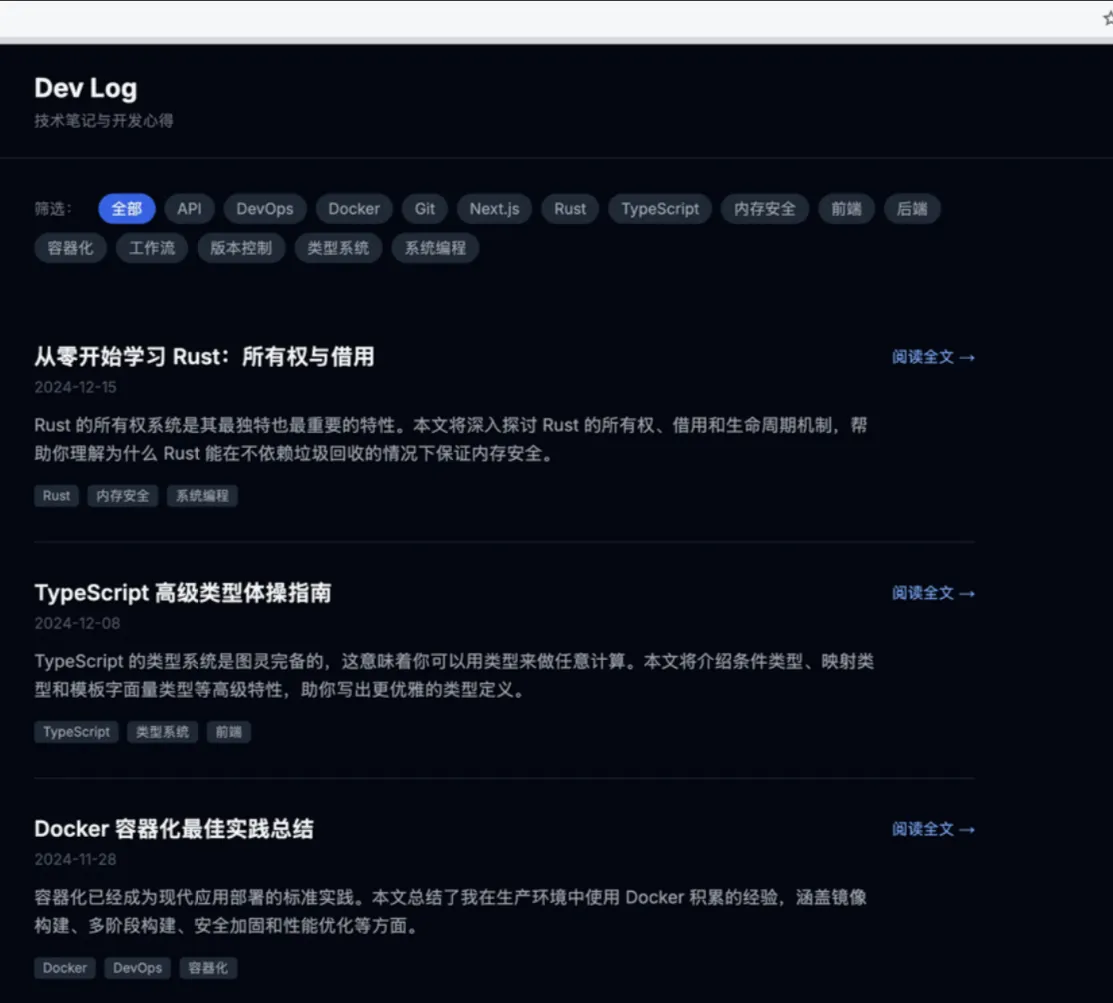The width and height of the screenshot is (1113, 1003).
Task: Open Docker 容器化最佳实践总结 article title
Action: 174,829
